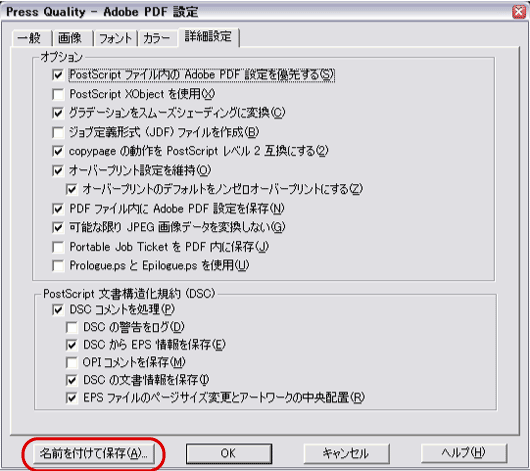Screen dimensions: 530x471
Task: Check OPI コメントを保存 option
Action: 72,363
